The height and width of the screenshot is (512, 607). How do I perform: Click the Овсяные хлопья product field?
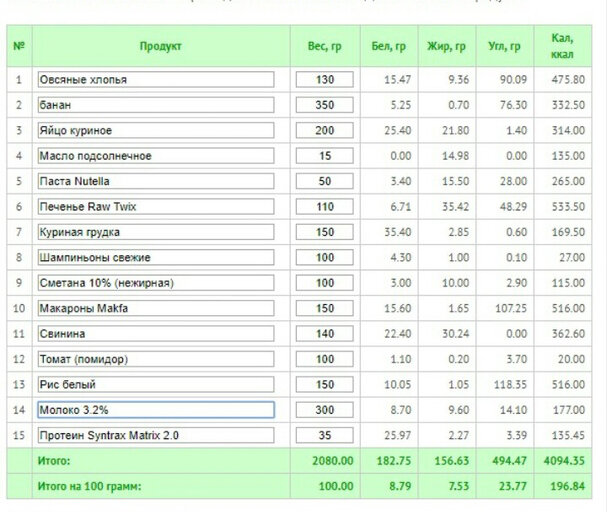click(x=156, y=80)
